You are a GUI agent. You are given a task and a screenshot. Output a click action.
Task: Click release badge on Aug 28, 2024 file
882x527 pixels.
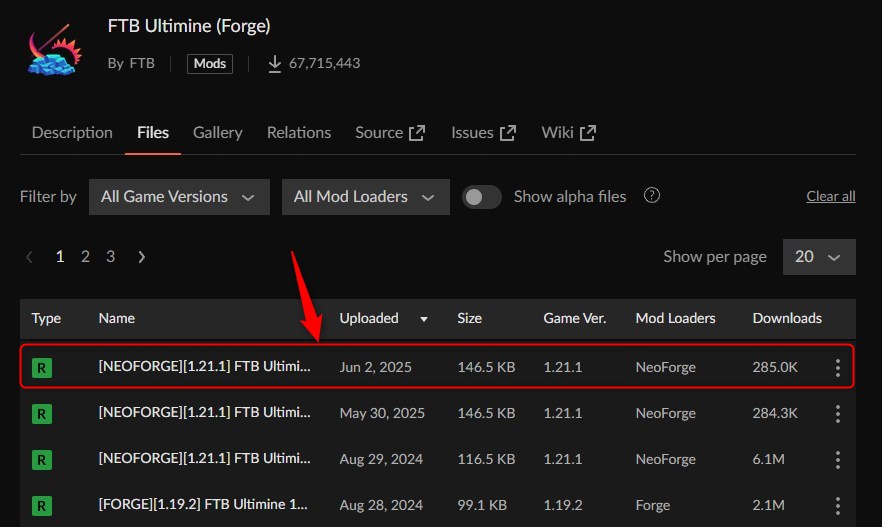coord(42,506)
